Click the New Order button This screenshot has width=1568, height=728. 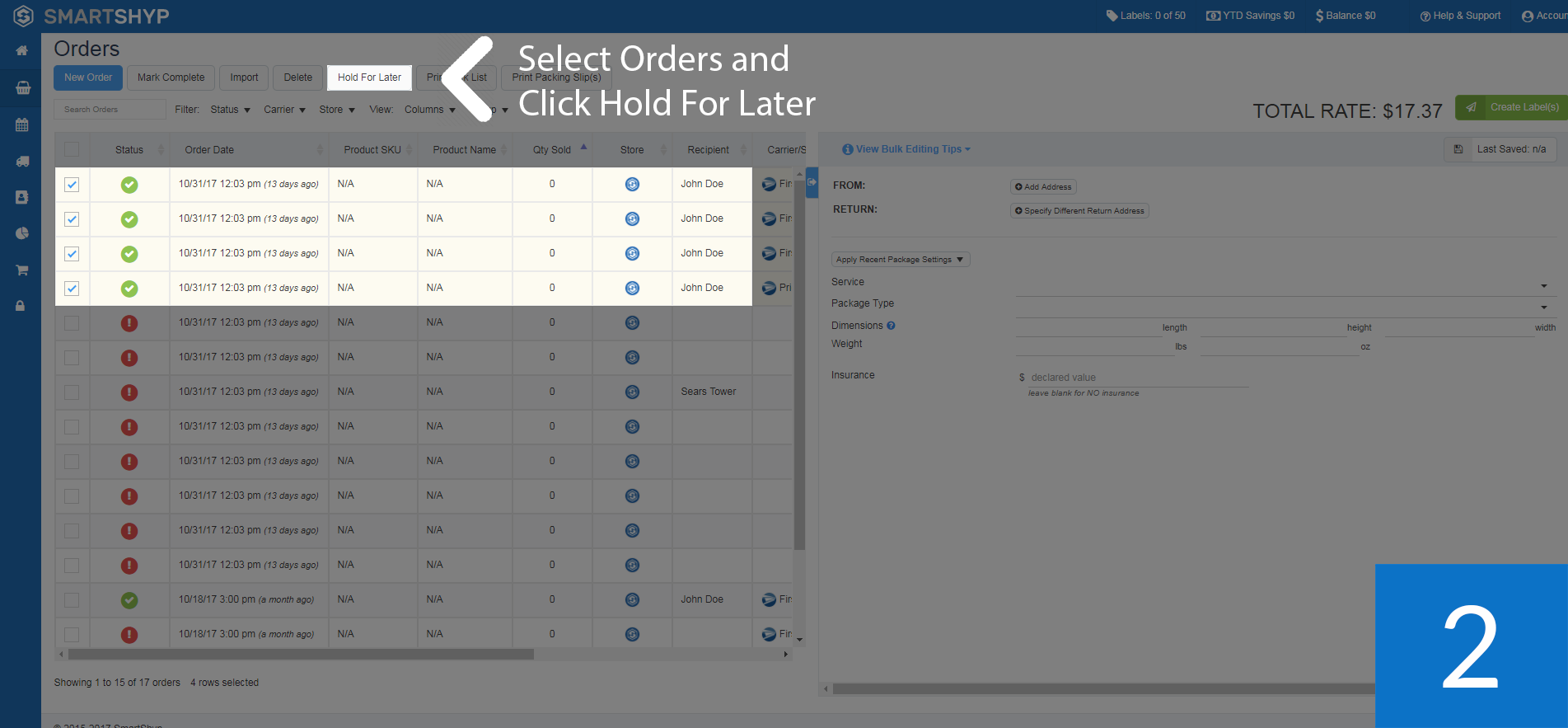point(88,77)
